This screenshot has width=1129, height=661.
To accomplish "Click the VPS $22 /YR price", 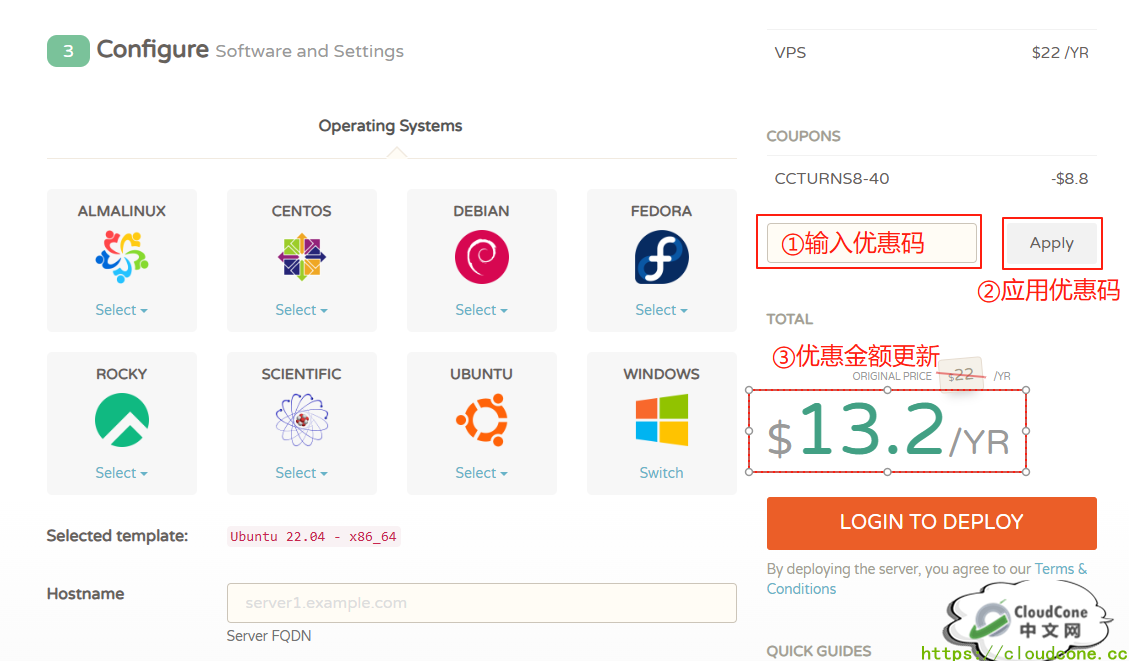I will pyautogui.click(x=1060, y=53).
